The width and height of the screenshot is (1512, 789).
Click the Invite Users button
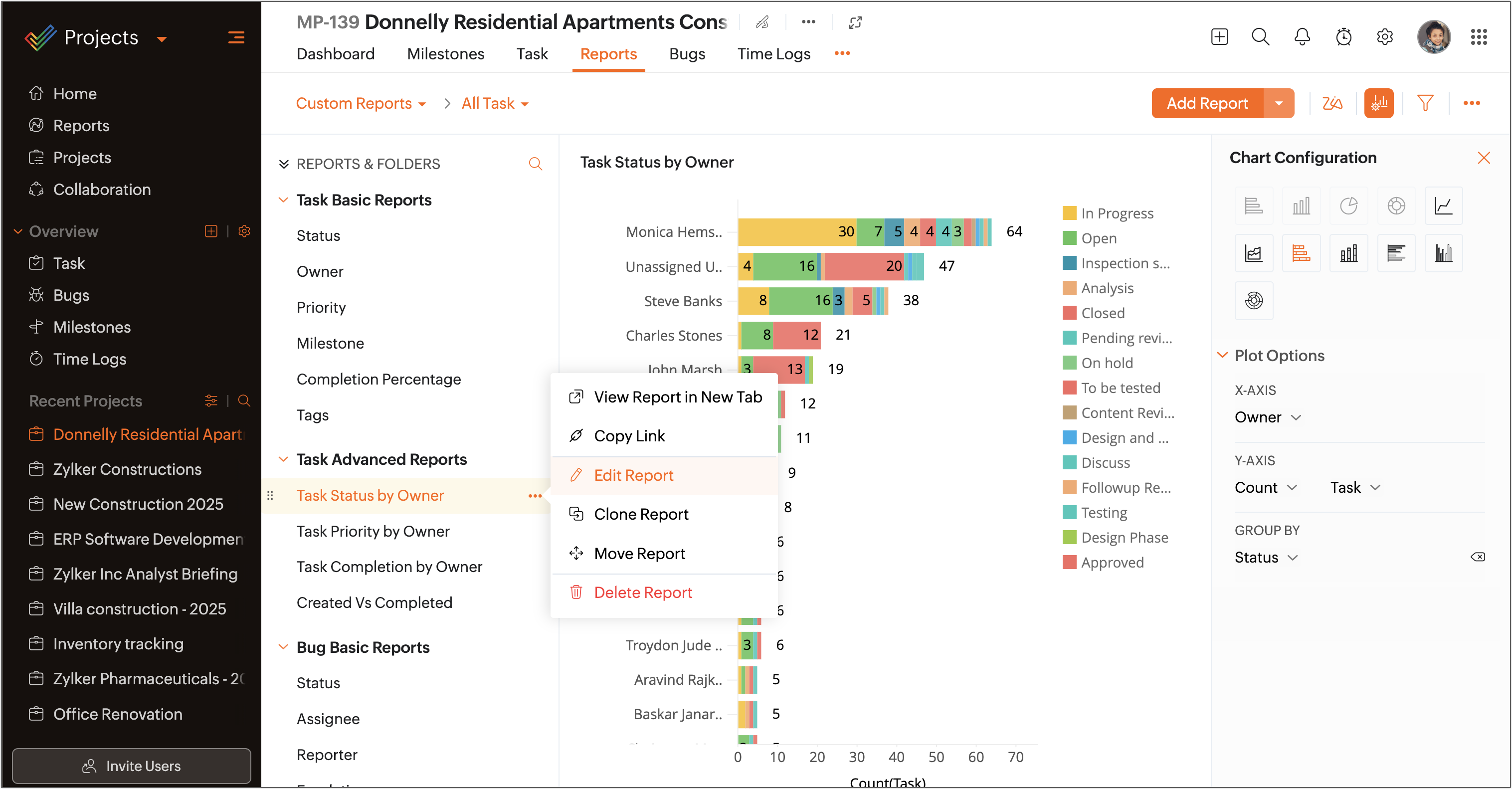point(132,766)
